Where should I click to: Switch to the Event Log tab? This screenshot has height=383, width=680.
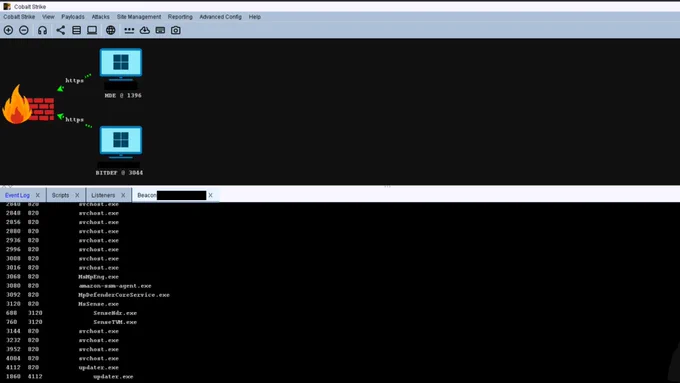tap(17, 195)
